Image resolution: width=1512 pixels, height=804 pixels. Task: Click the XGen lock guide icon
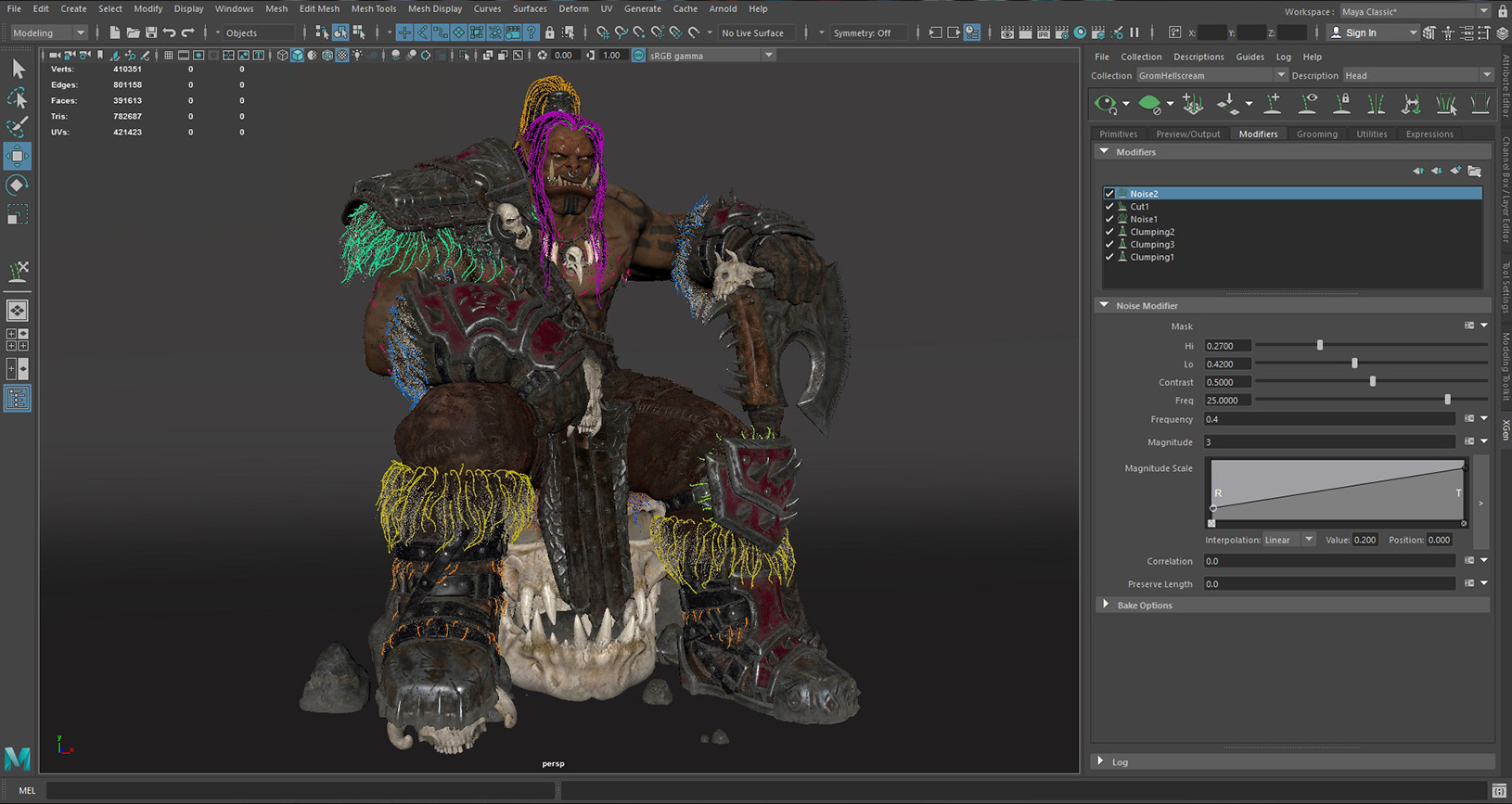coord(1342,104)
